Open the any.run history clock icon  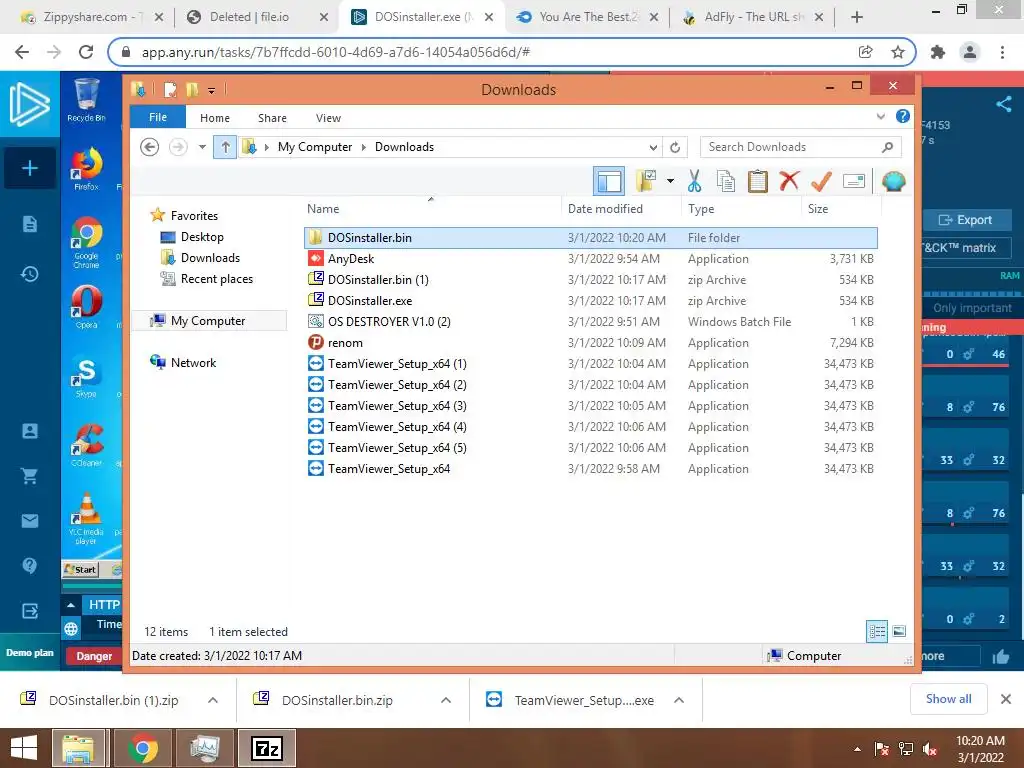point(29,274)
